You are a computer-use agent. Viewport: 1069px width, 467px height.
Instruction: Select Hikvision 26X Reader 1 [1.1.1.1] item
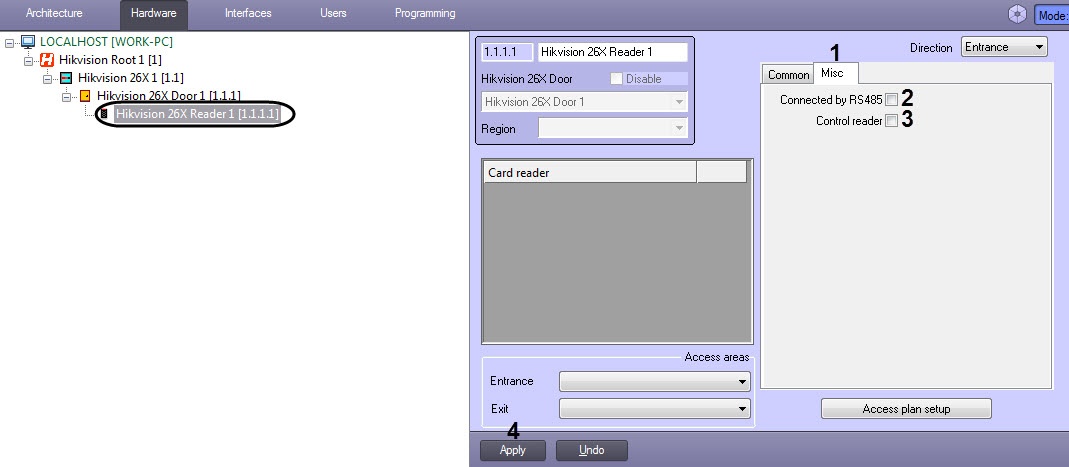[197, 114]
